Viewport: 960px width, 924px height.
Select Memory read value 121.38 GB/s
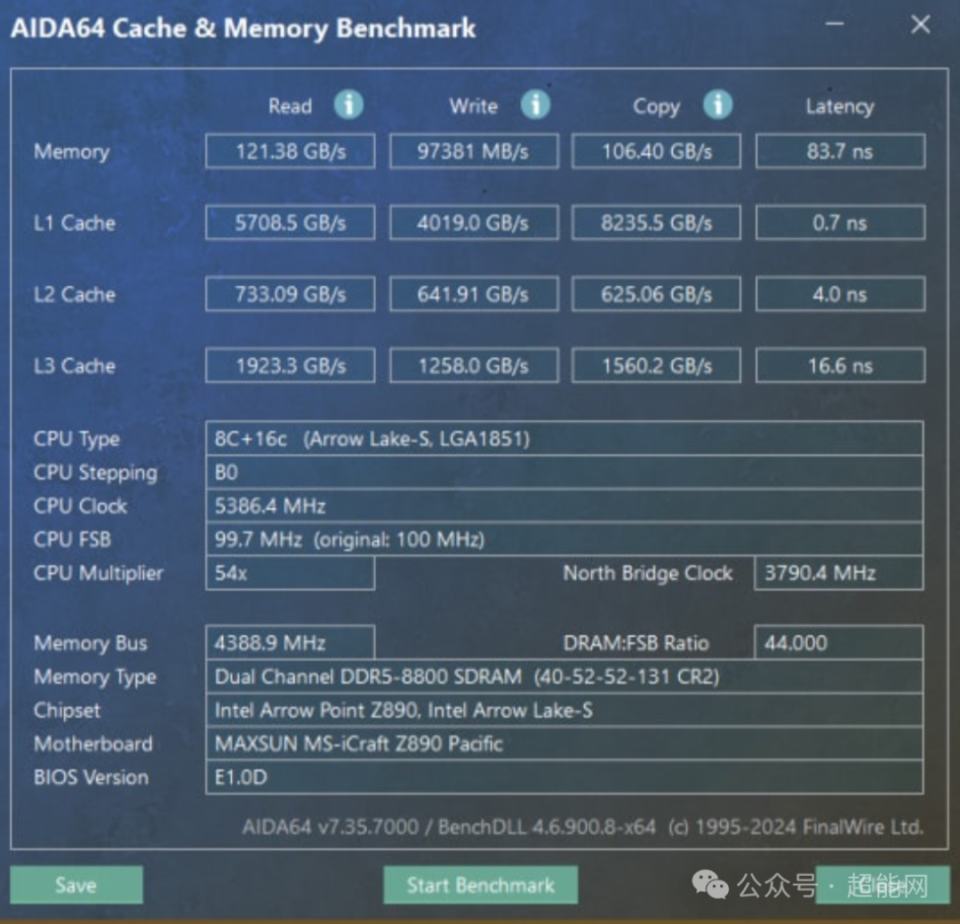(290, 151)
